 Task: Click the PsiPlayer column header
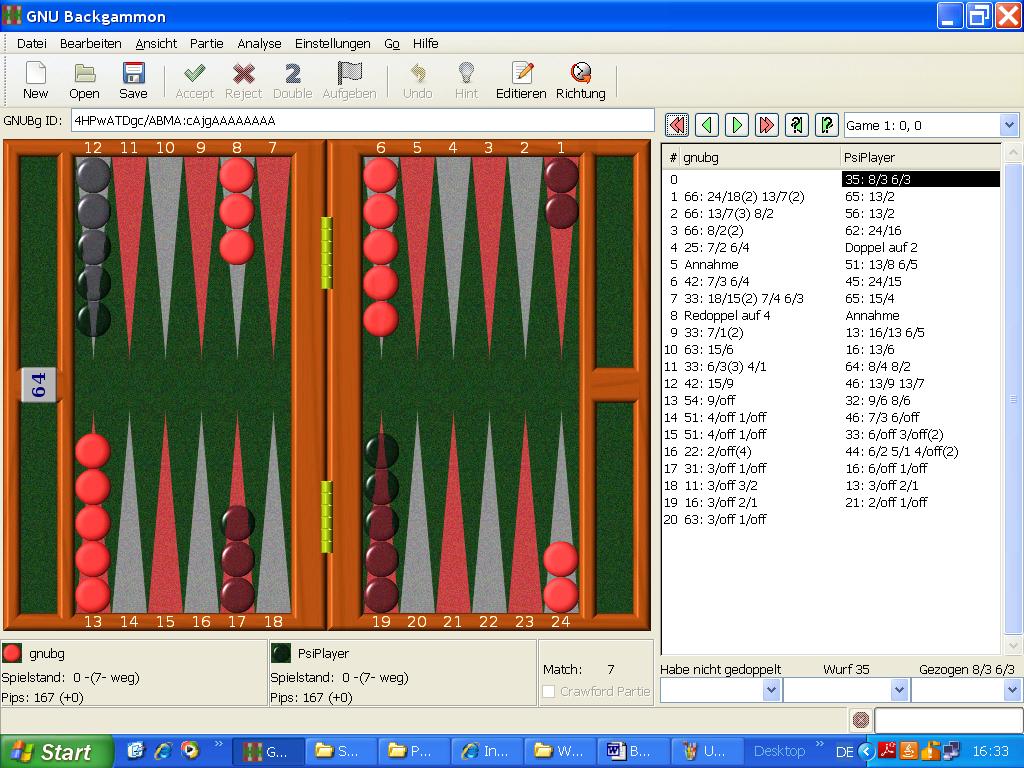921,157
